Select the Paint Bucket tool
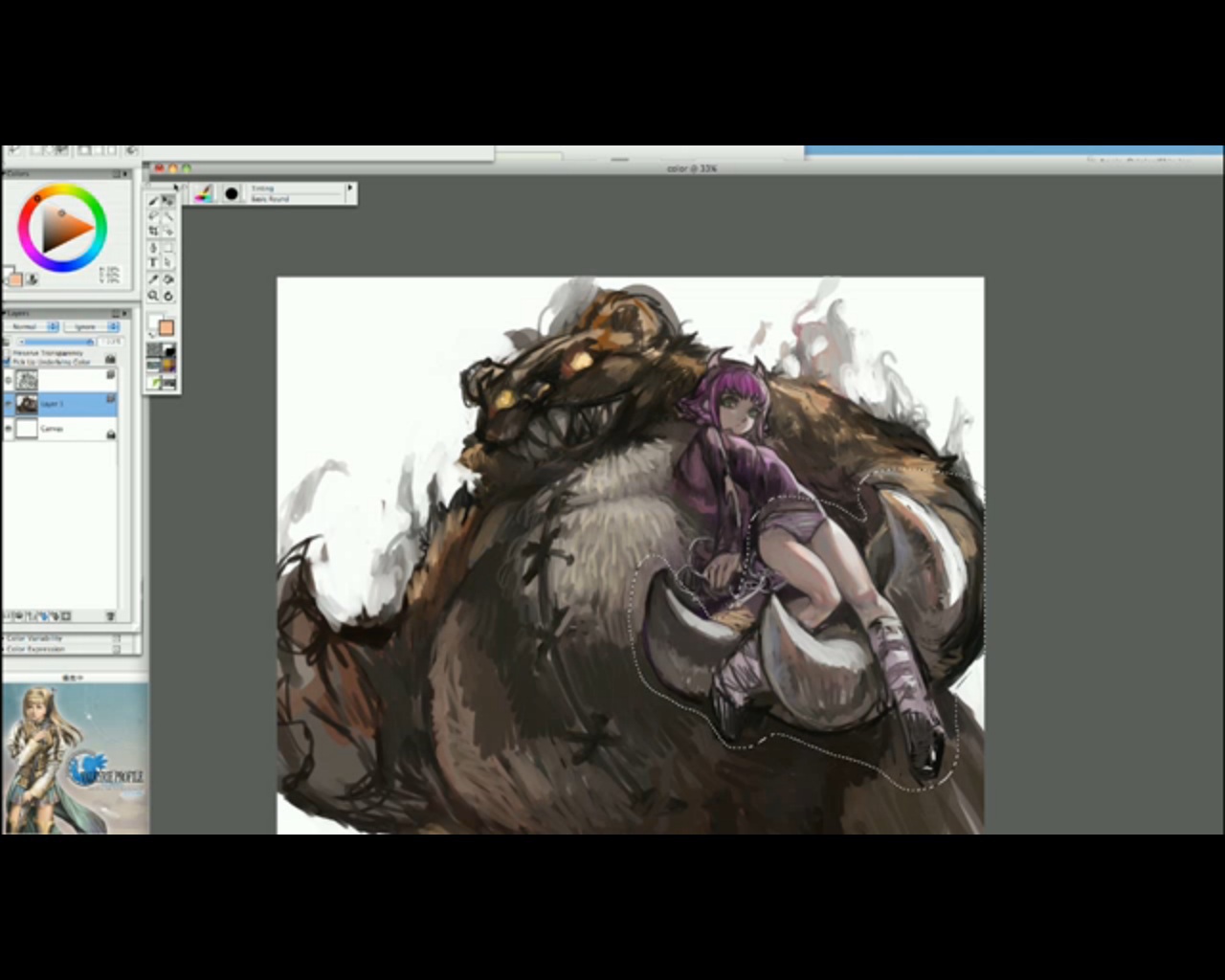This screenshot has height=980, width=1225. (168, 279)
